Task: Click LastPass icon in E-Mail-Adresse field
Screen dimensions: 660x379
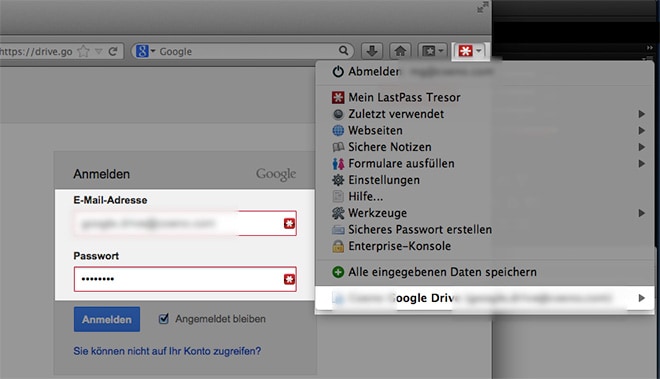Action: [x=289, y=223]
